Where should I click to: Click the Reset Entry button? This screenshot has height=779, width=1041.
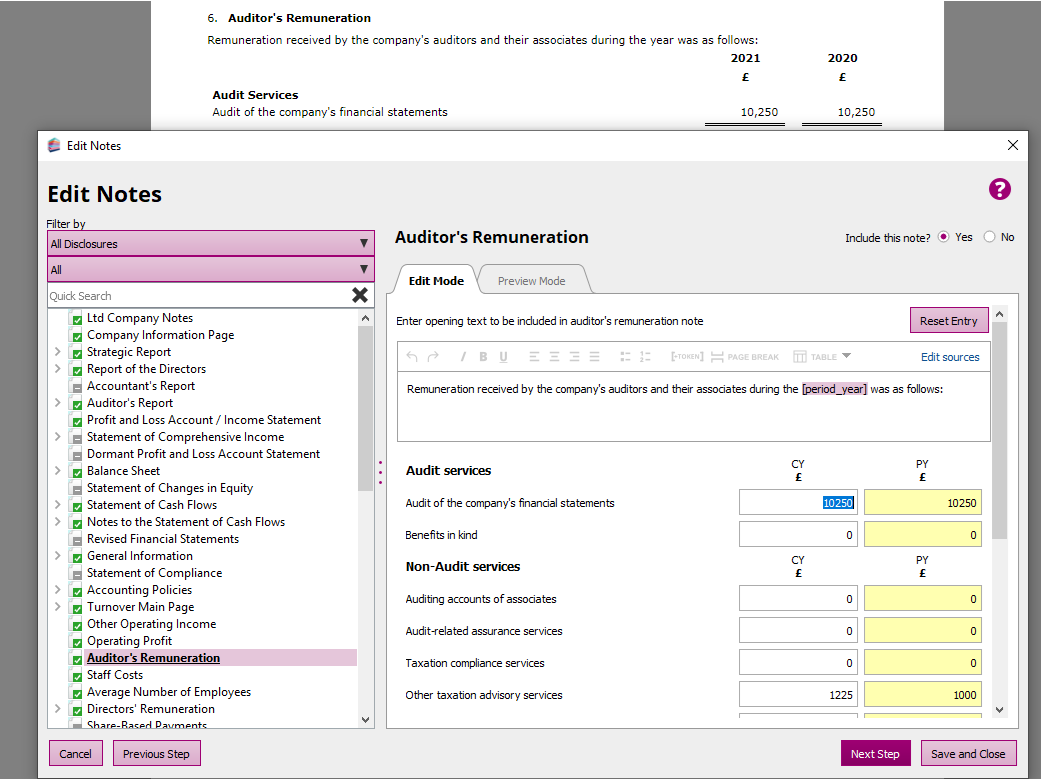click(x=948, y=321)
